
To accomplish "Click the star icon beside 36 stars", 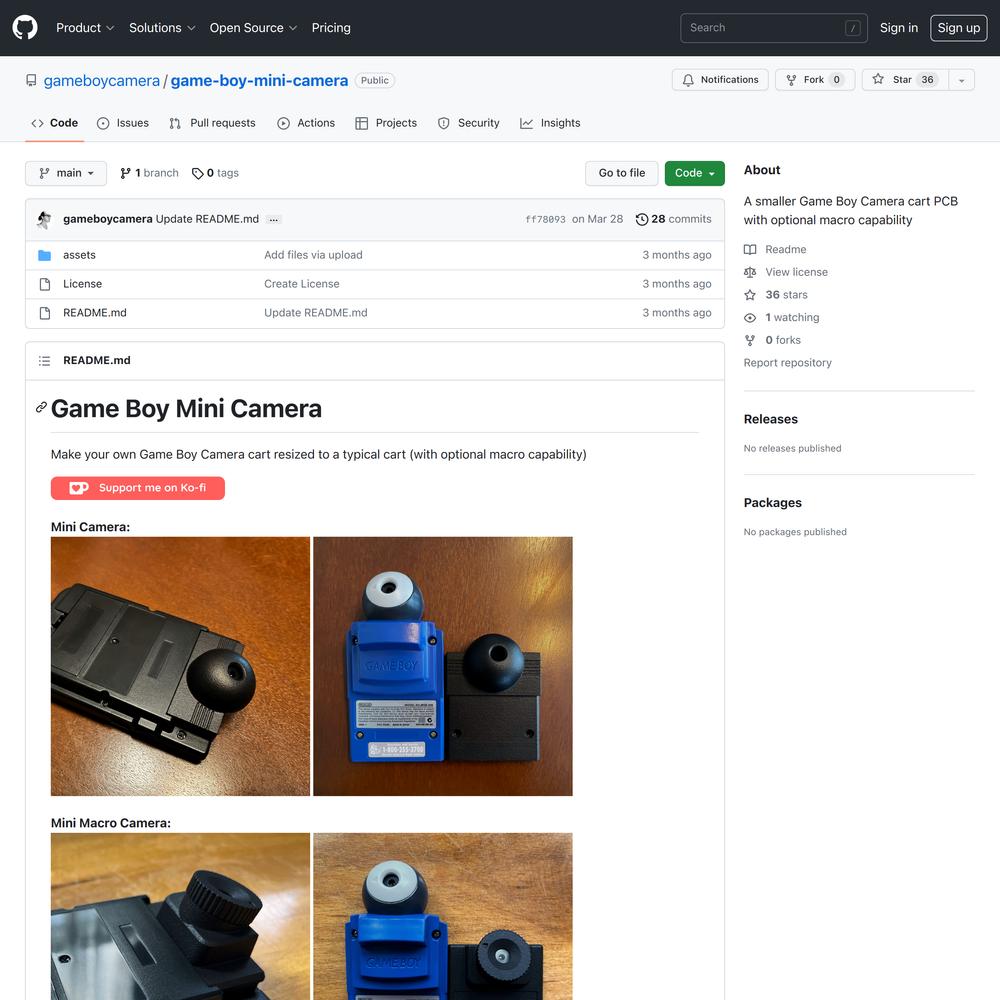I will point(750,295).
